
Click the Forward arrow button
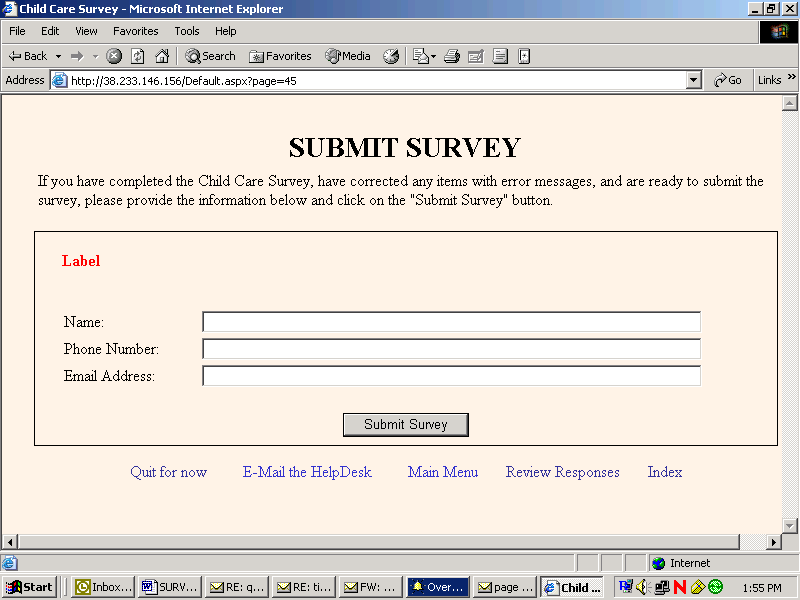pyautogui.click(x=77, y=56)
